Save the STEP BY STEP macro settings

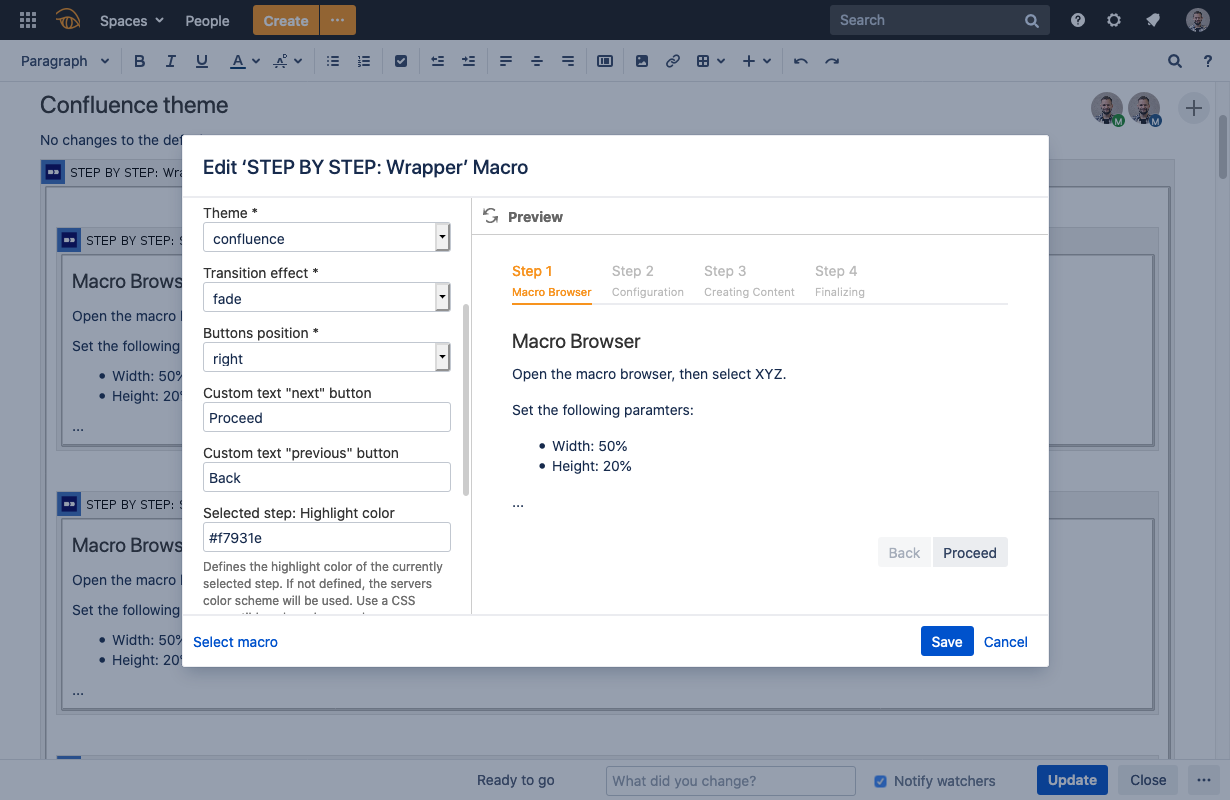click(x=946, y=641)
